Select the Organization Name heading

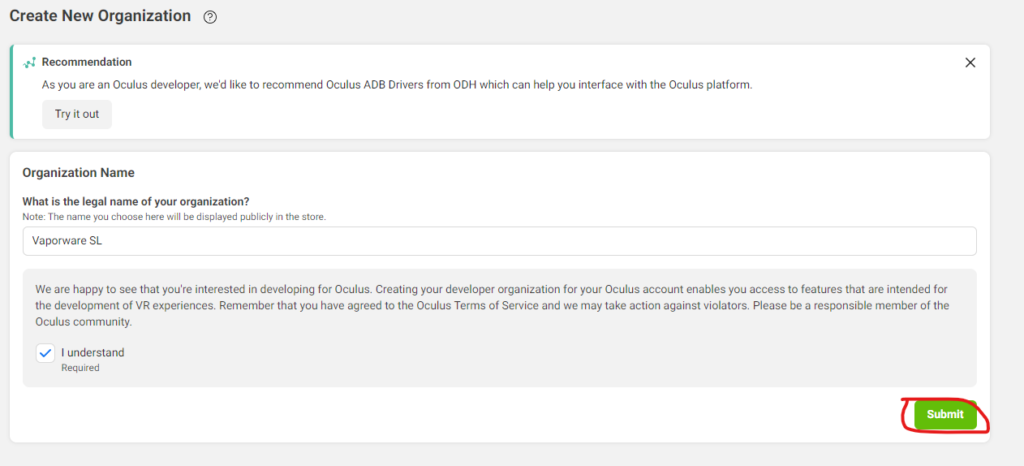point(78,173)
